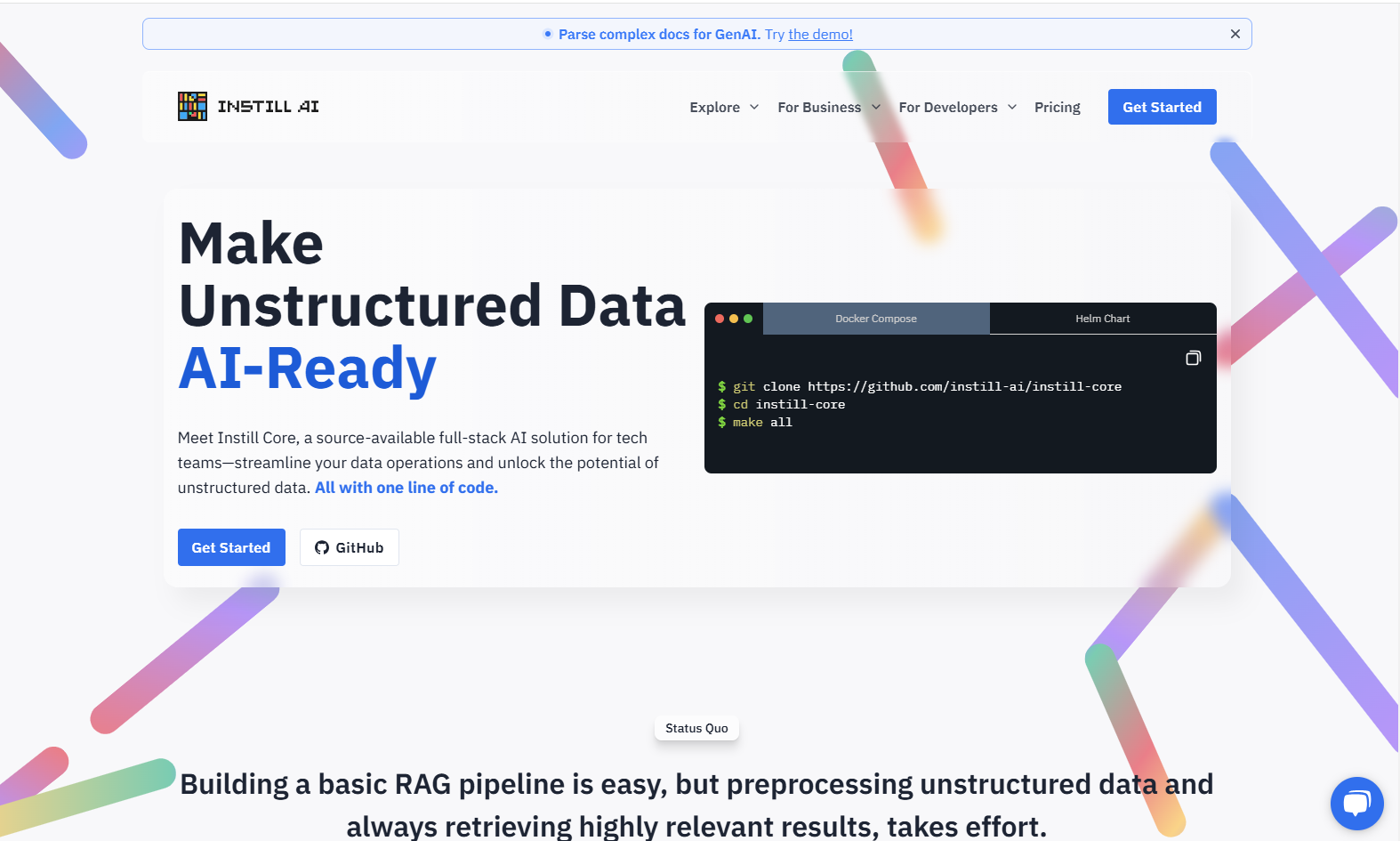Click the red dot in terminal header
Screen dimensions: 1400x841
click(x=720, y=319)
